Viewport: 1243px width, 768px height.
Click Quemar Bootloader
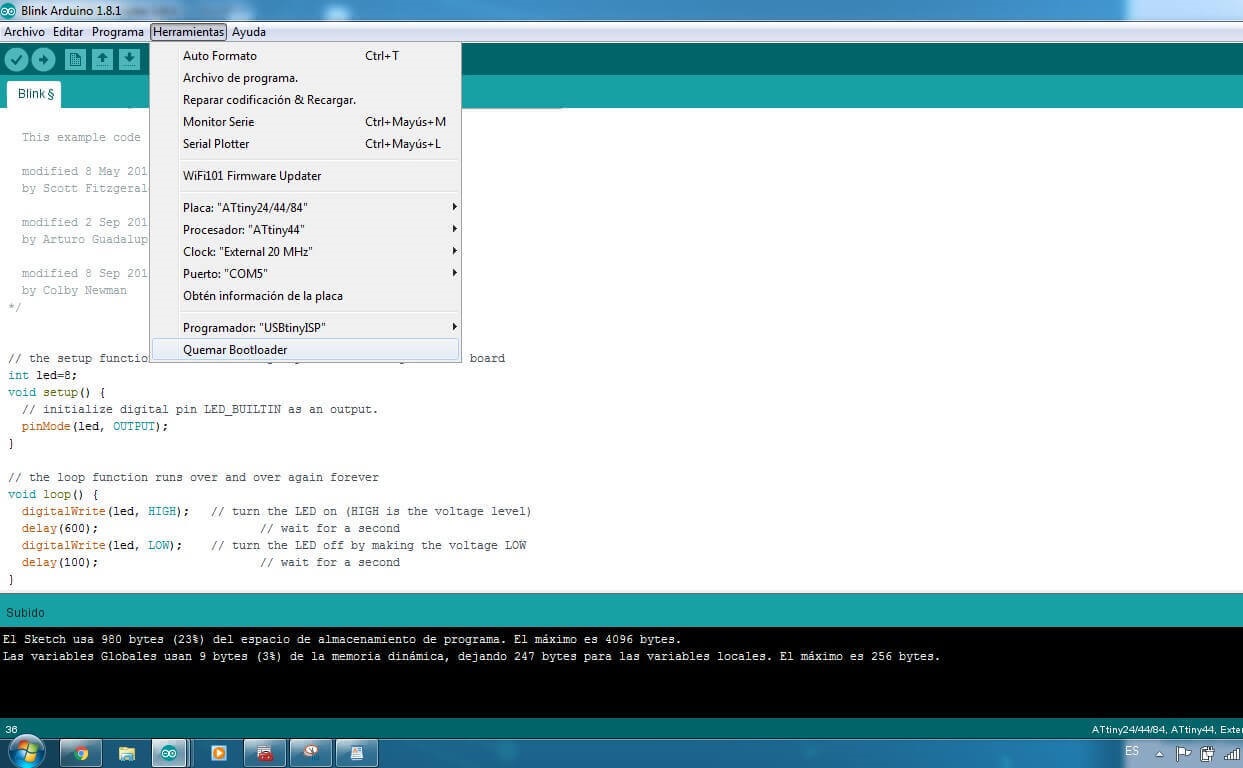305,350
